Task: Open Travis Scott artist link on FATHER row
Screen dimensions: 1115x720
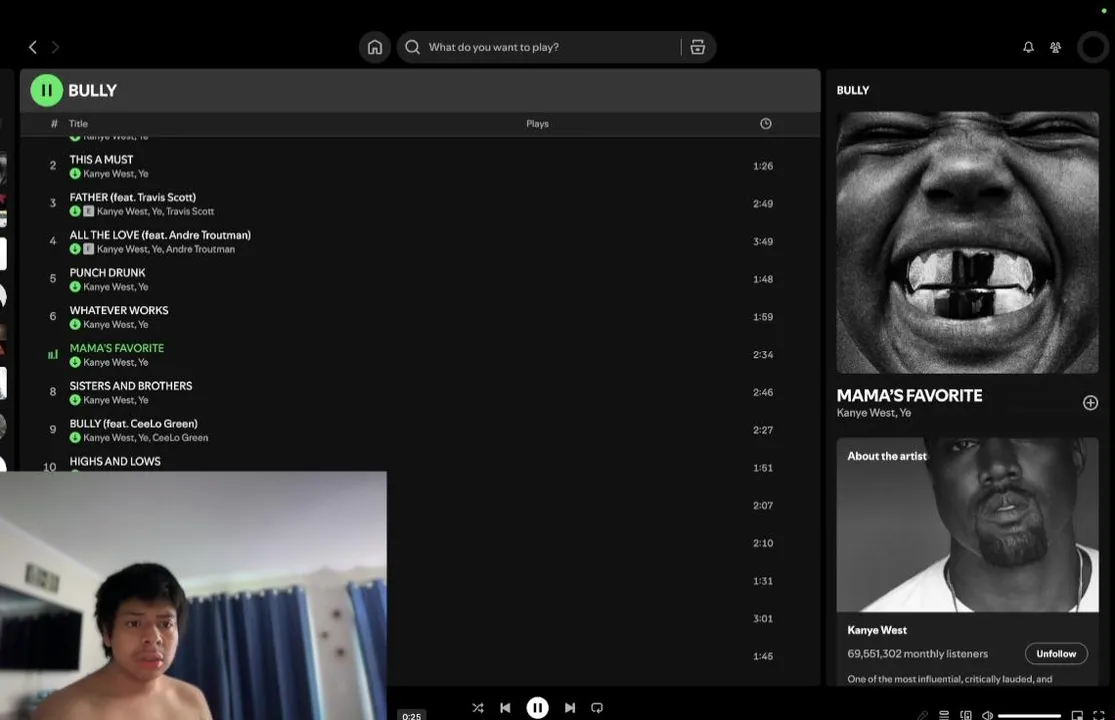Action: [190, 211]
